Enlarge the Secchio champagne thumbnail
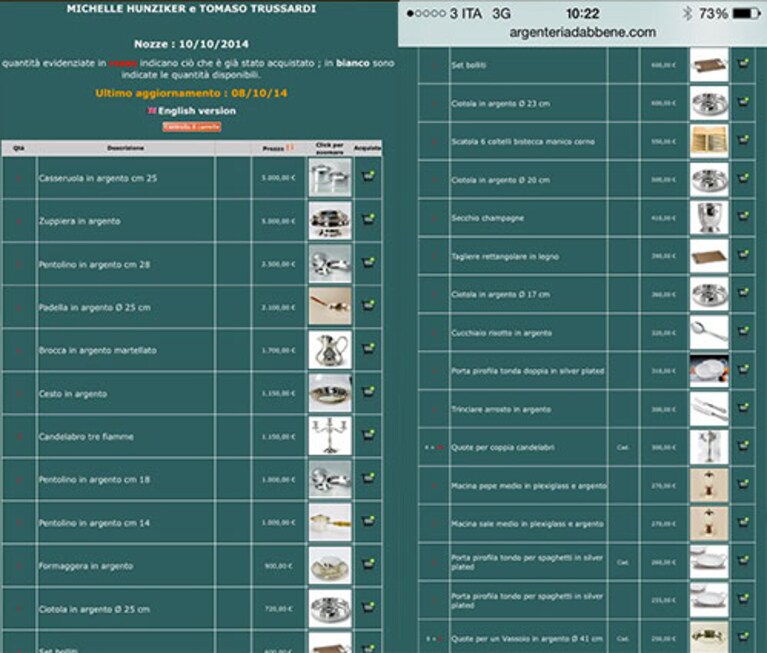 coord(709,218)
